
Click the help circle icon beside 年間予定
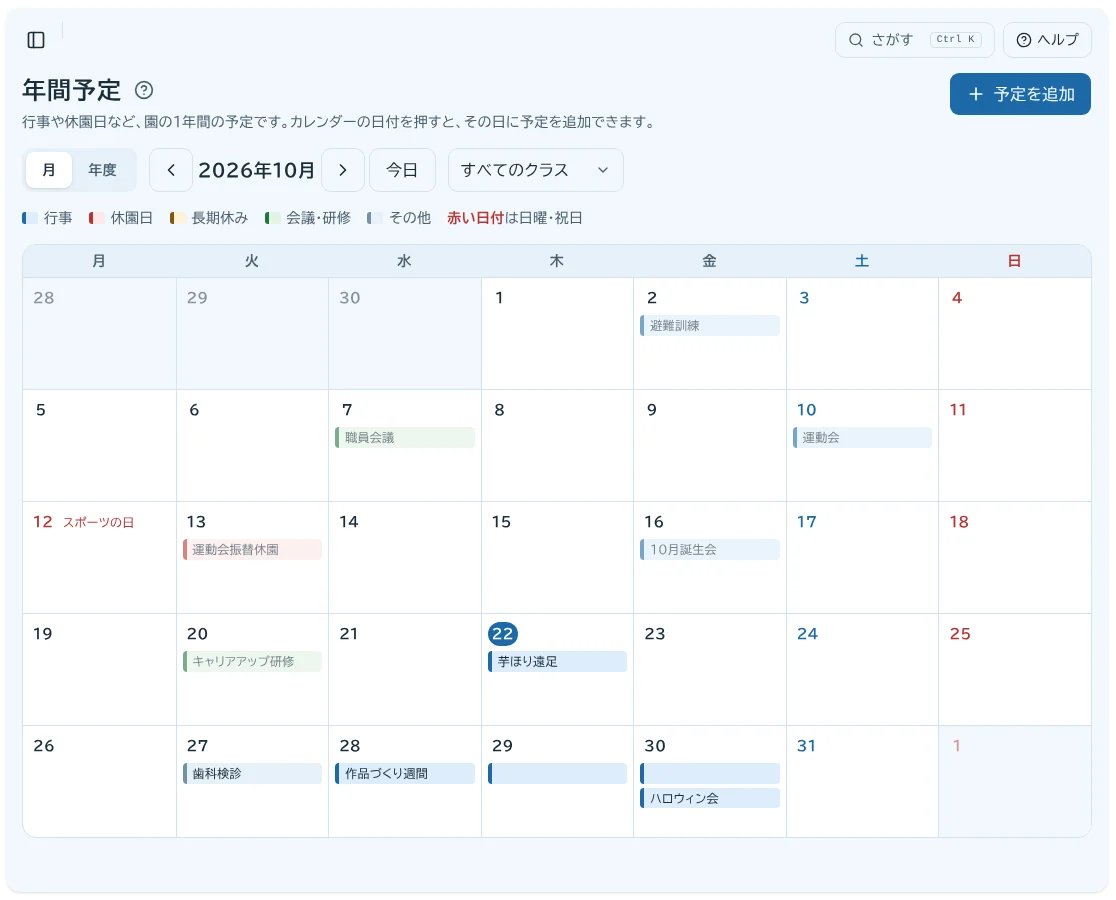pyautogui.click(x=144, y=90)
